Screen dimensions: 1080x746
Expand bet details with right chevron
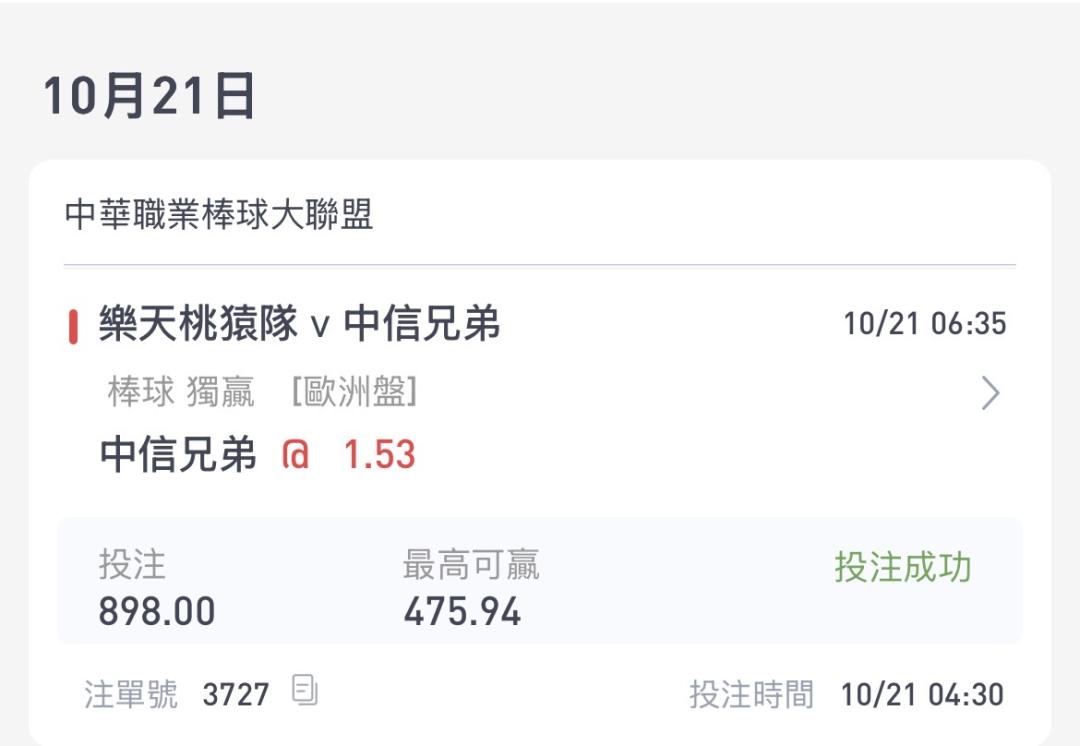990,394
